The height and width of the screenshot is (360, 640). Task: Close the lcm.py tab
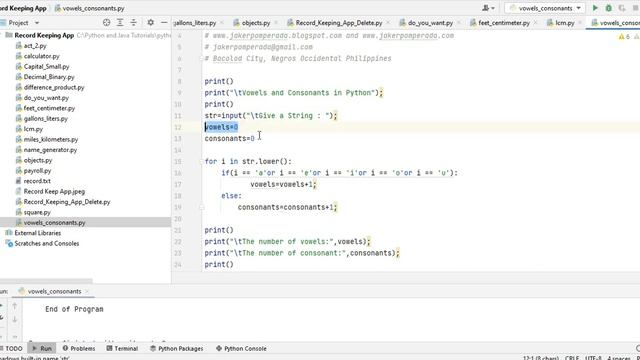click(580, 23)
